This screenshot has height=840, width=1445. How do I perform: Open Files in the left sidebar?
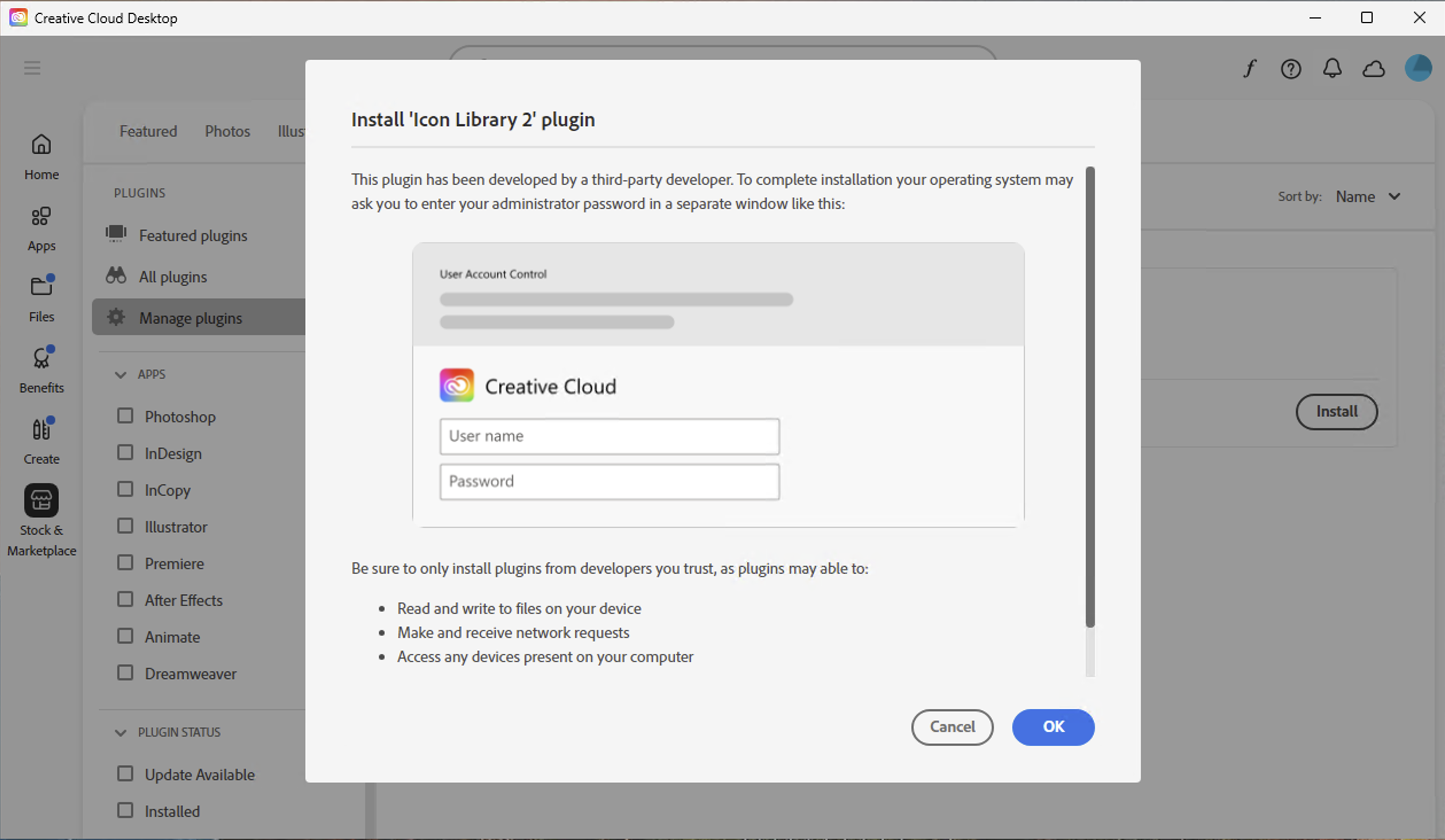41,299
